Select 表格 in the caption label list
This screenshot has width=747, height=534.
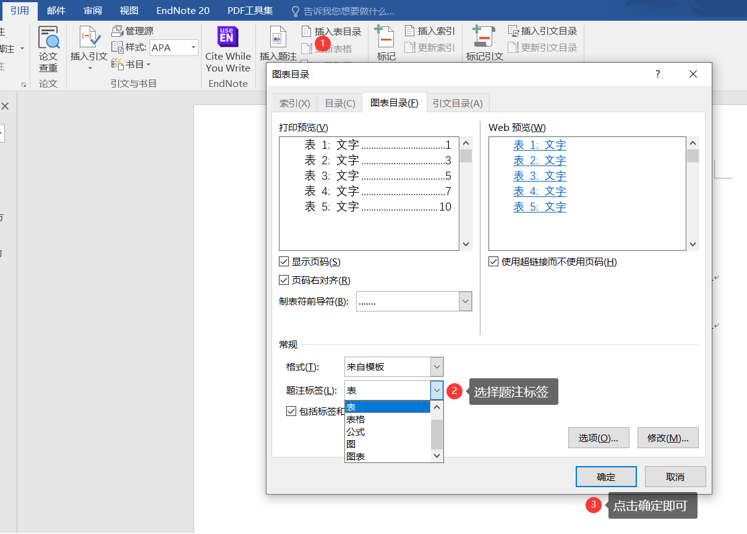click(x=387, y=419)
